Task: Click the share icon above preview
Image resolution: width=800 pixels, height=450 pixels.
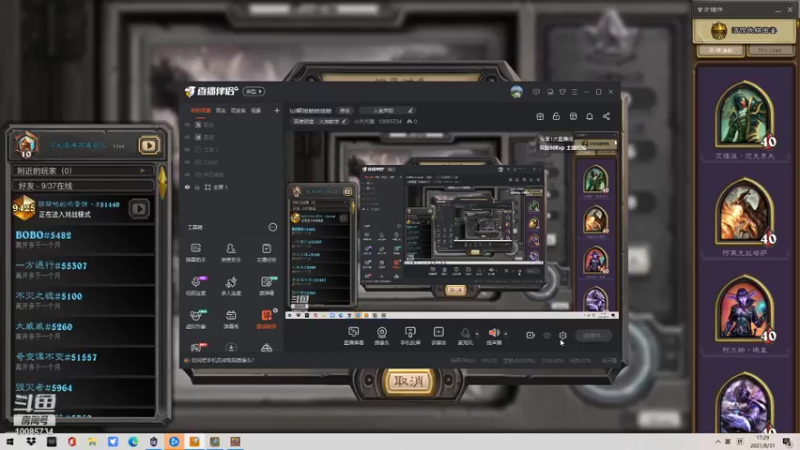Action: pyautogui.click(x=606, y=116)
